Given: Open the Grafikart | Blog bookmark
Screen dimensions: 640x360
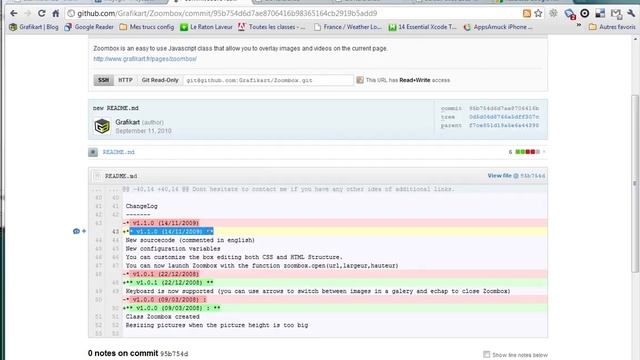Looking at the screenshot, I should [34, 27].
